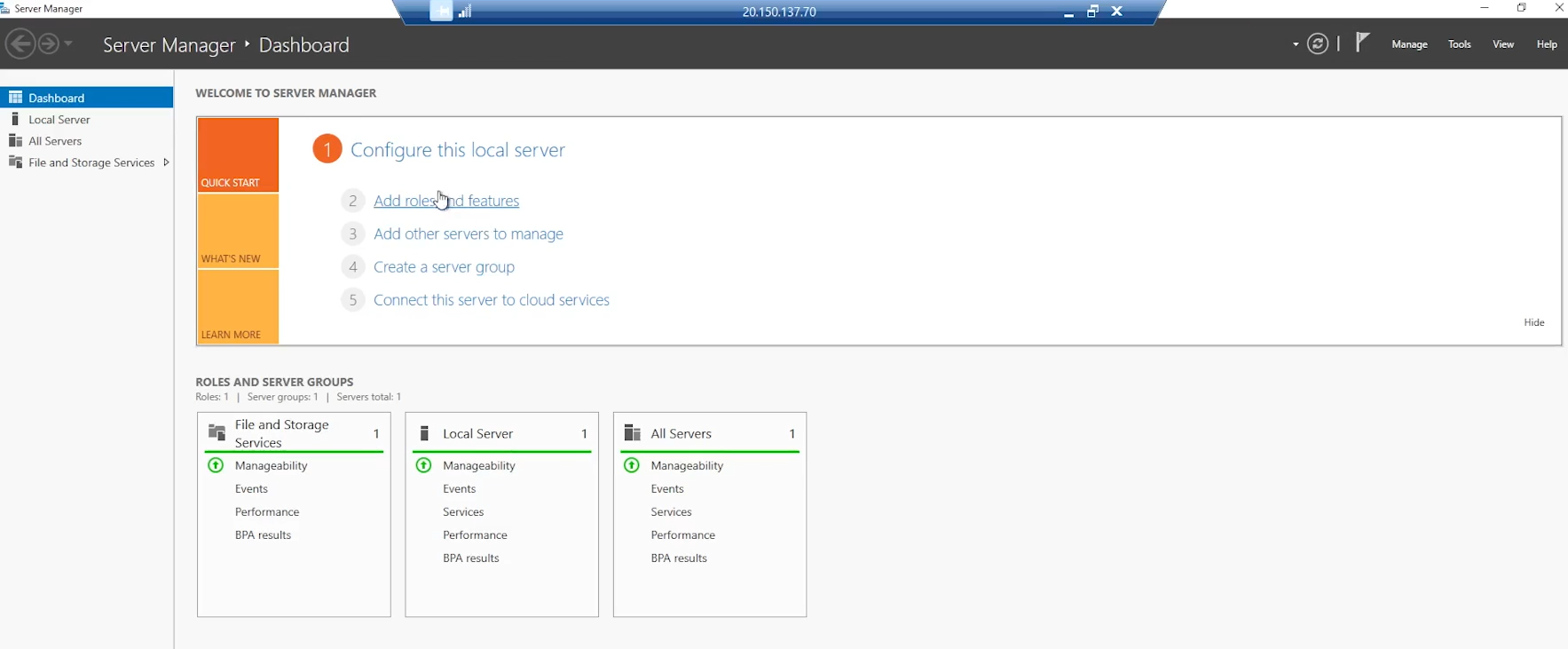Open the Help menu
Viewport: 1568px width, 649px height.
(1547, 44)
